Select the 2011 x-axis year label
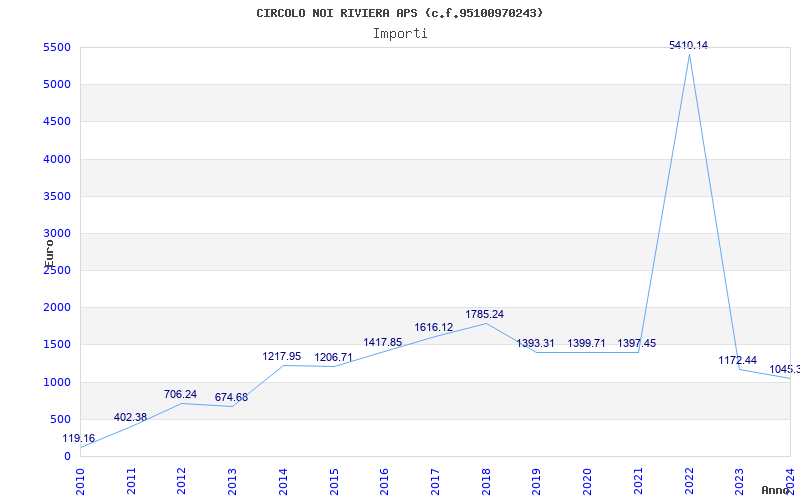Image resolution: width=800 pixels, height=500 pixels. (131, 481)
